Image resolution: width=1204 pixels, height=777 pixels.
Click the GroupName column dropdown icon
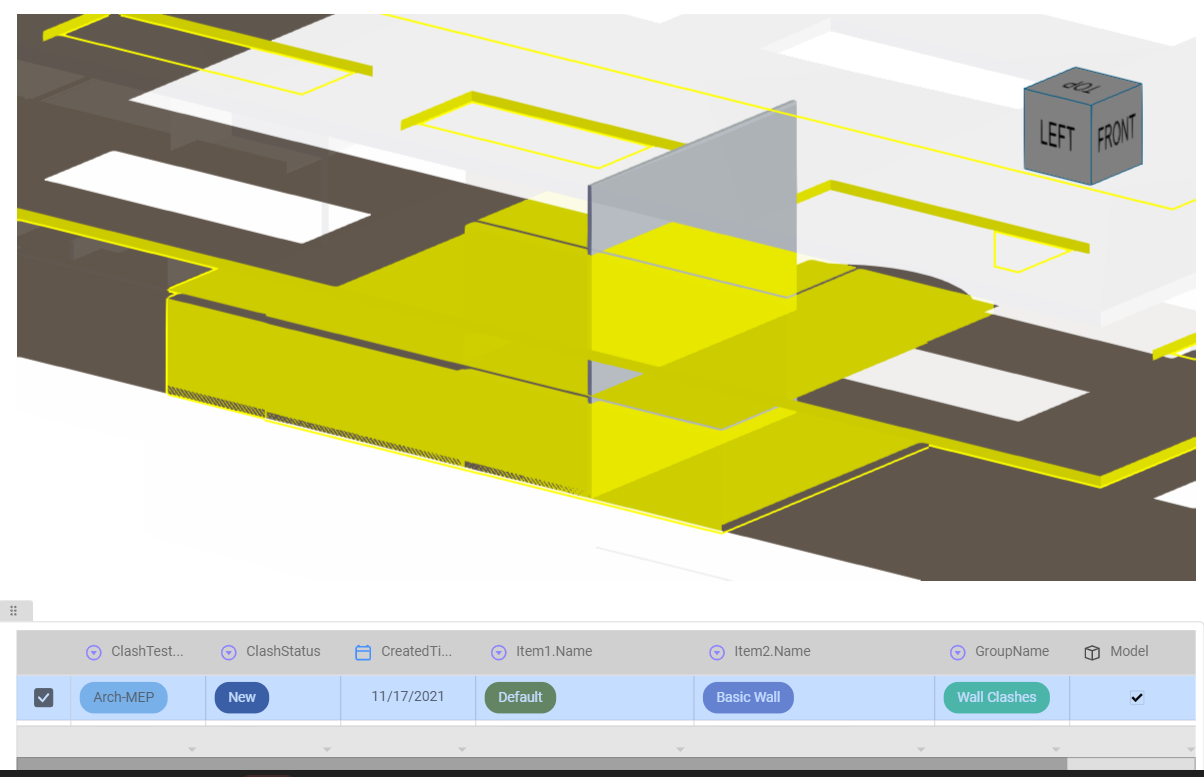pos(958,652)
